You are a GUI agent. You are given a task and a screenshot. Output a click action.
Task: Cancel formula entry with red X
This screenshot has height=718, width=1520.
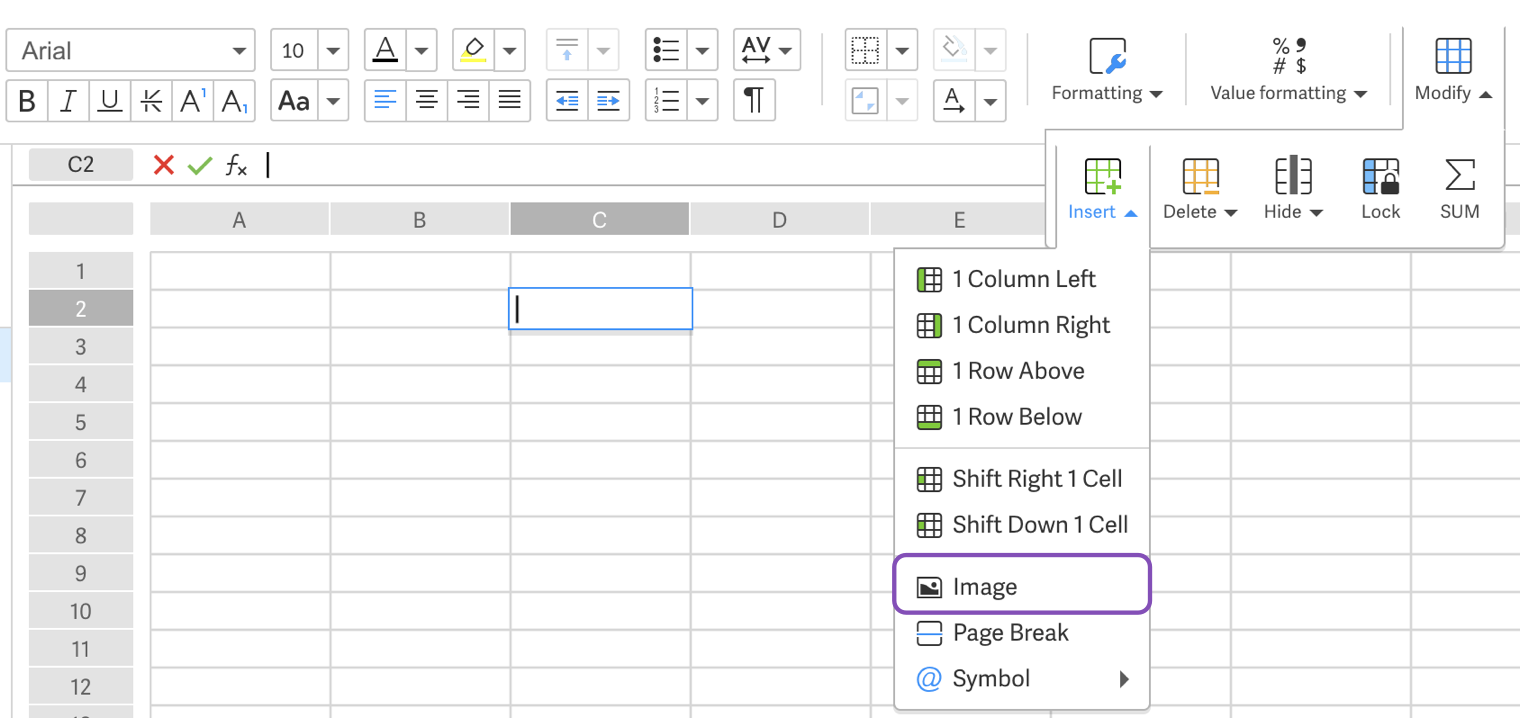pyautogui.click(x=164, y=165)
